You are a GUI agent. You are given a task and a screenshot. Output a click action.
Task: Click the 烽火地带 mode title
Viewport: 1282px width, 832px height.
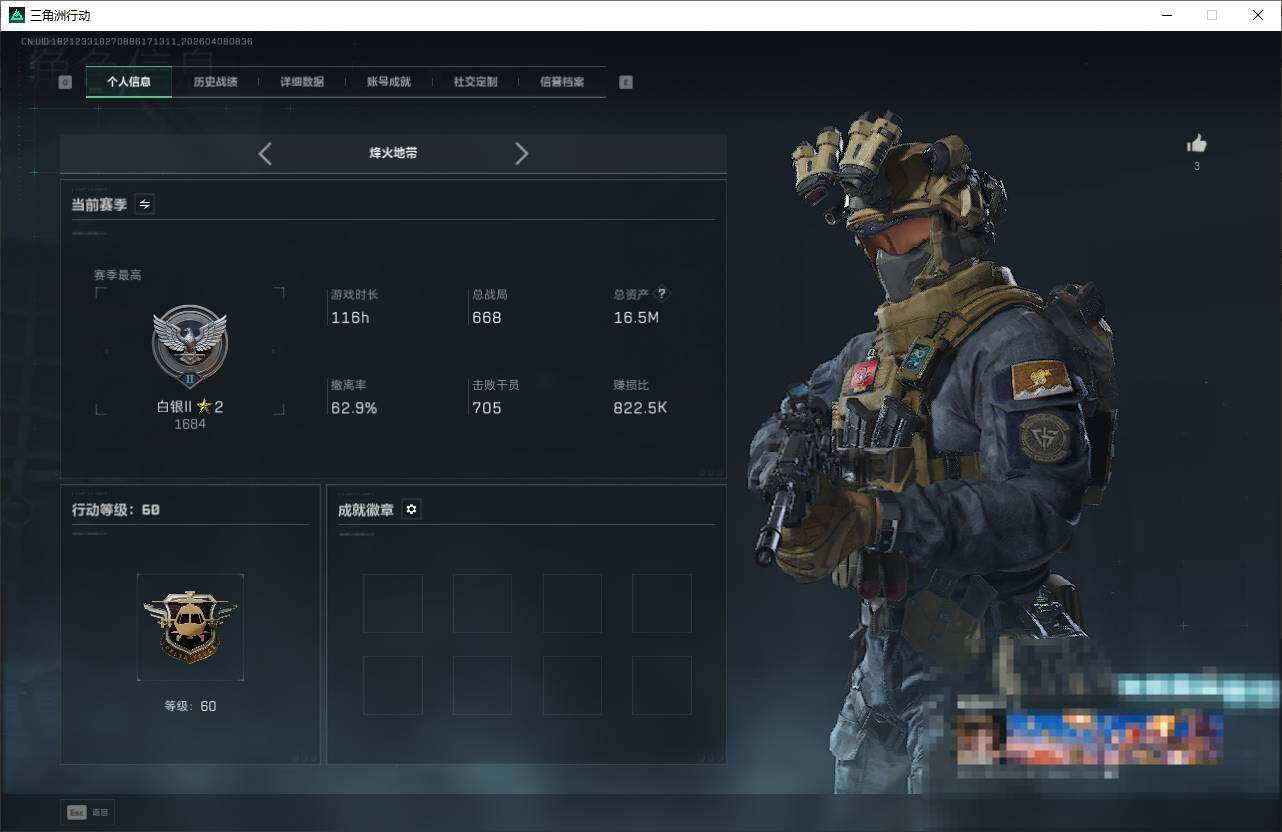coord(394,153)
